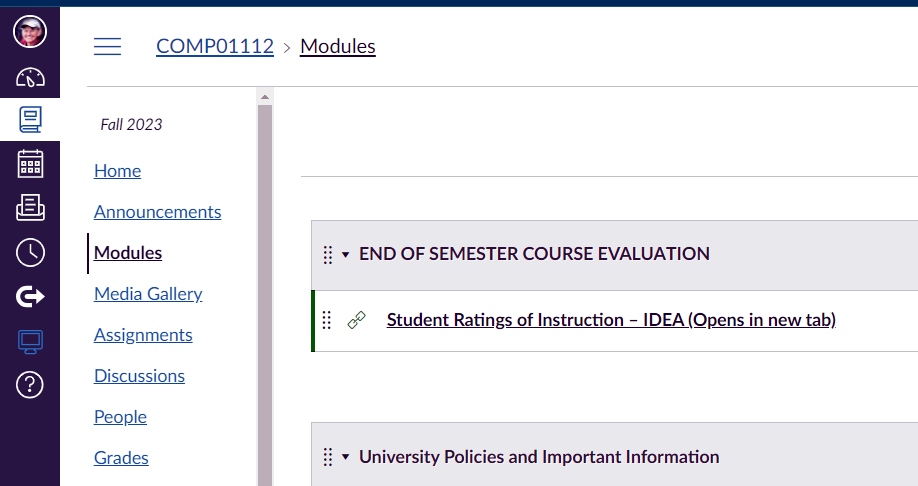Click the course navigation vertical scrollbar
Image resolution: width=918 pixels, height=486 pixels.
coord(265,300)
